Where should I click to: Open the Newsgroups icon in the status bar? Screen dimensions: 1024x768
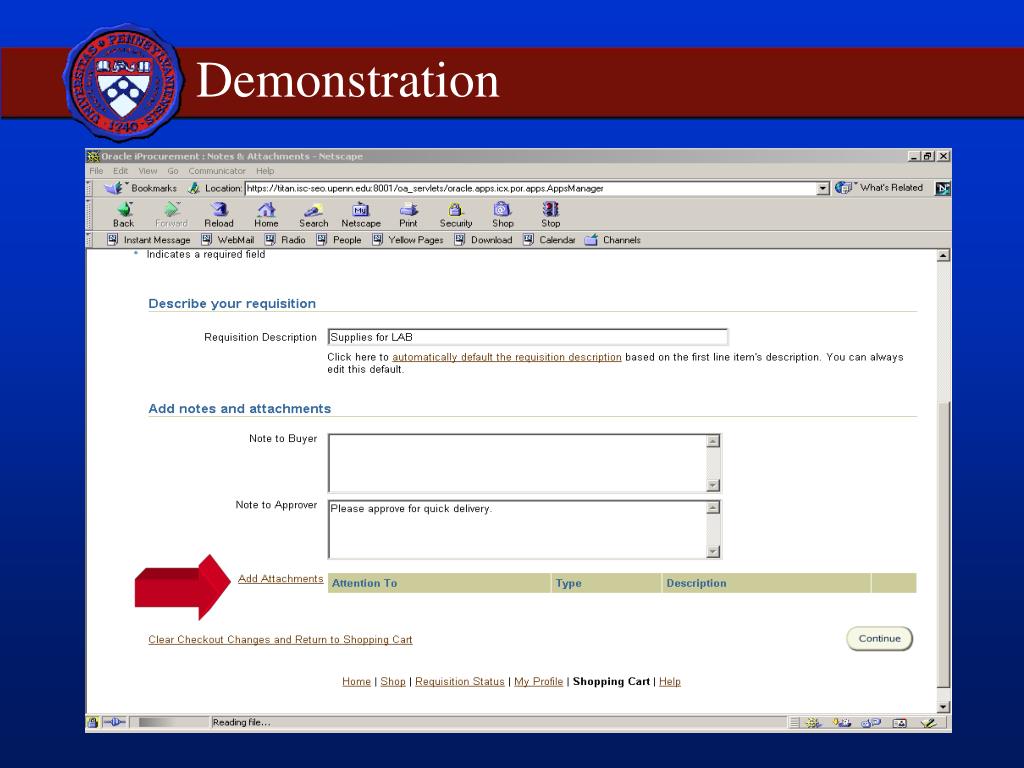[x=871, y=723]
